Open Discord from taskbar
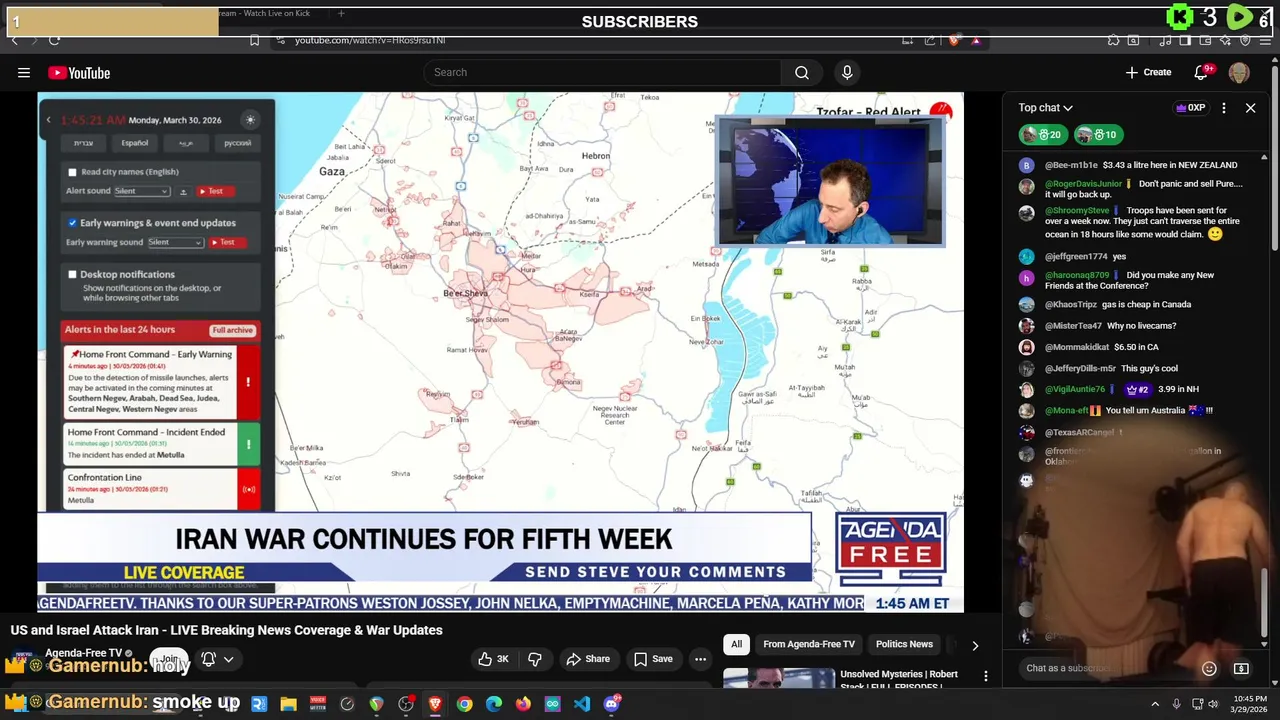Image resolution: width=1280 pixels, height=720 pixels. coord(612,704)
